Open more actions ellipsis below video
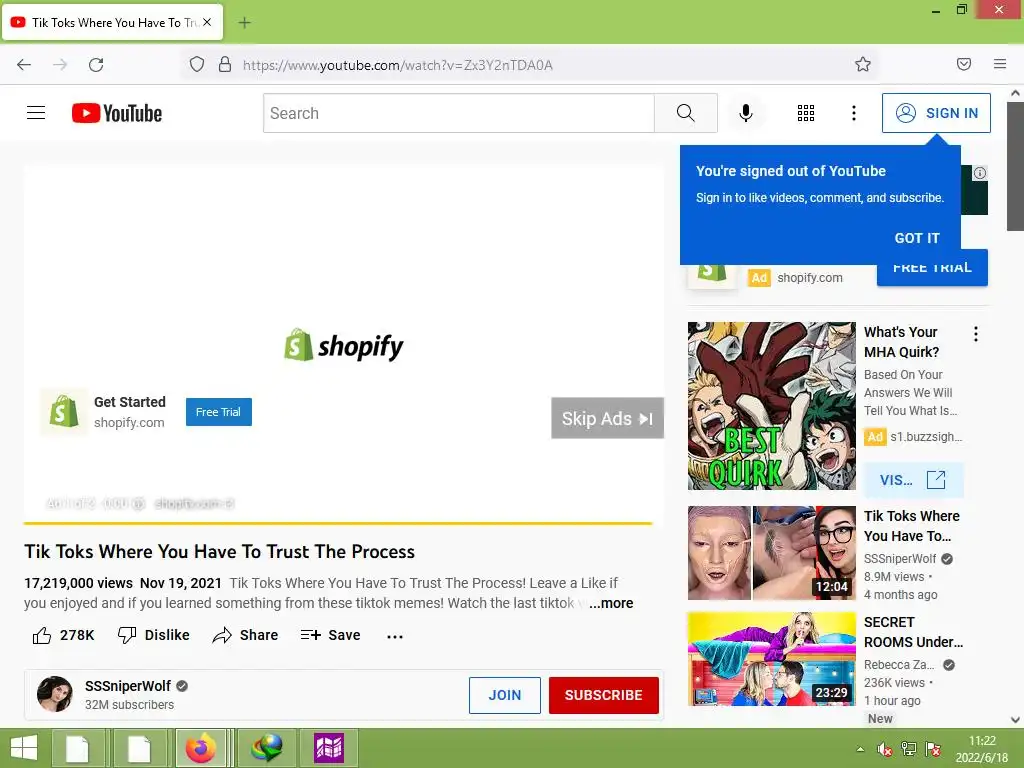1024x768 pixels. click(x=395, y=636)
